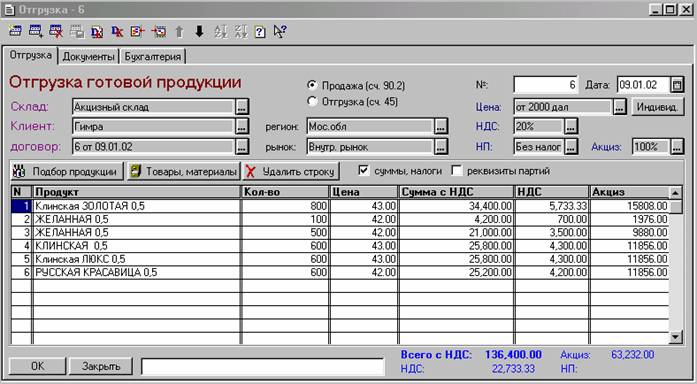Click the quantity cell 800
697x384 pixels.
[x=285, y=206]
